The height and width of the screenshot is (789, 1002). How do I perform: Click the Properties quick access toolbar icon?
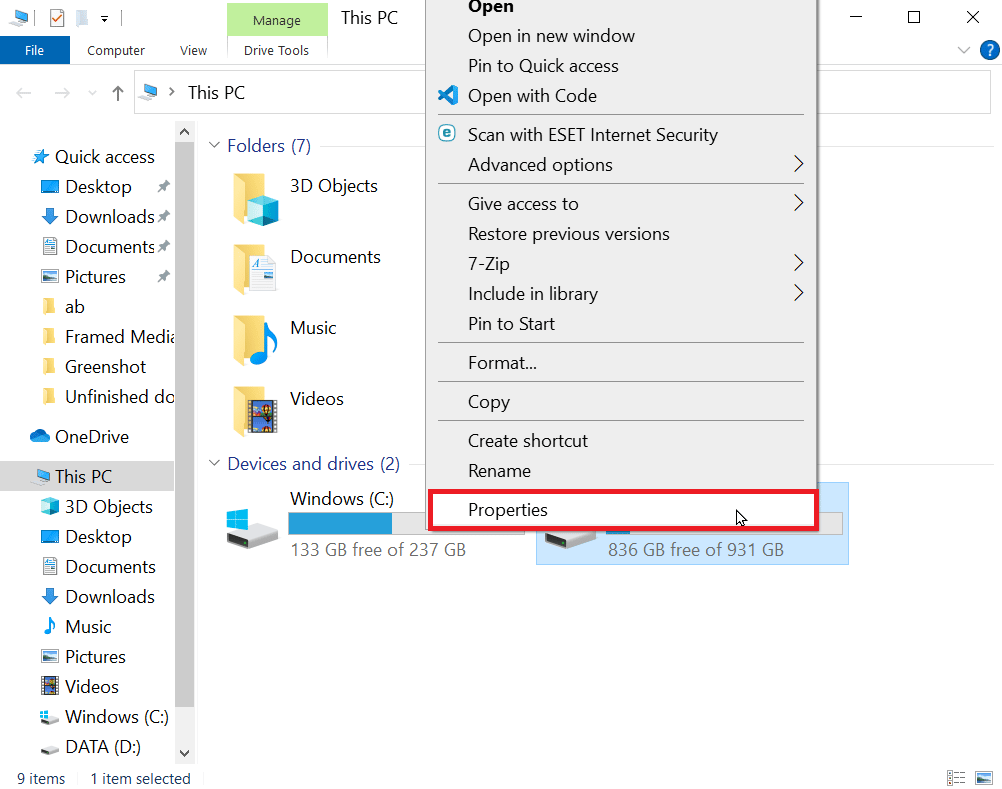pyautogui.click(x=57, y=18)
